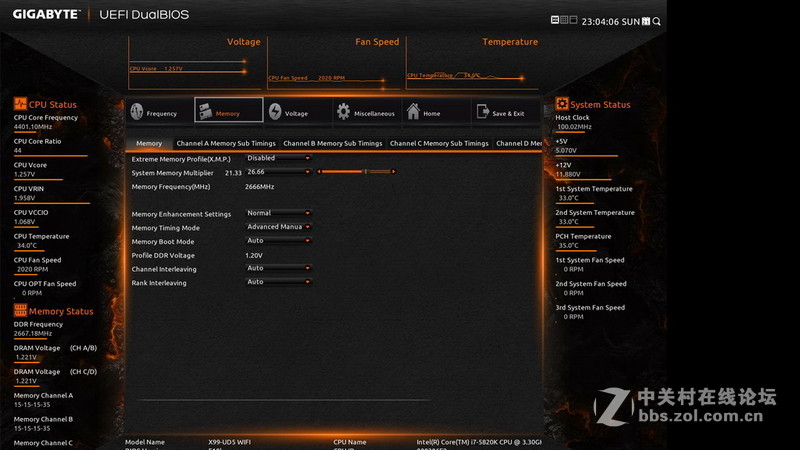The image size is (800, 450).
Task: Click the Profile DDR Voltage 1.20V value
Action: point(254,255)
